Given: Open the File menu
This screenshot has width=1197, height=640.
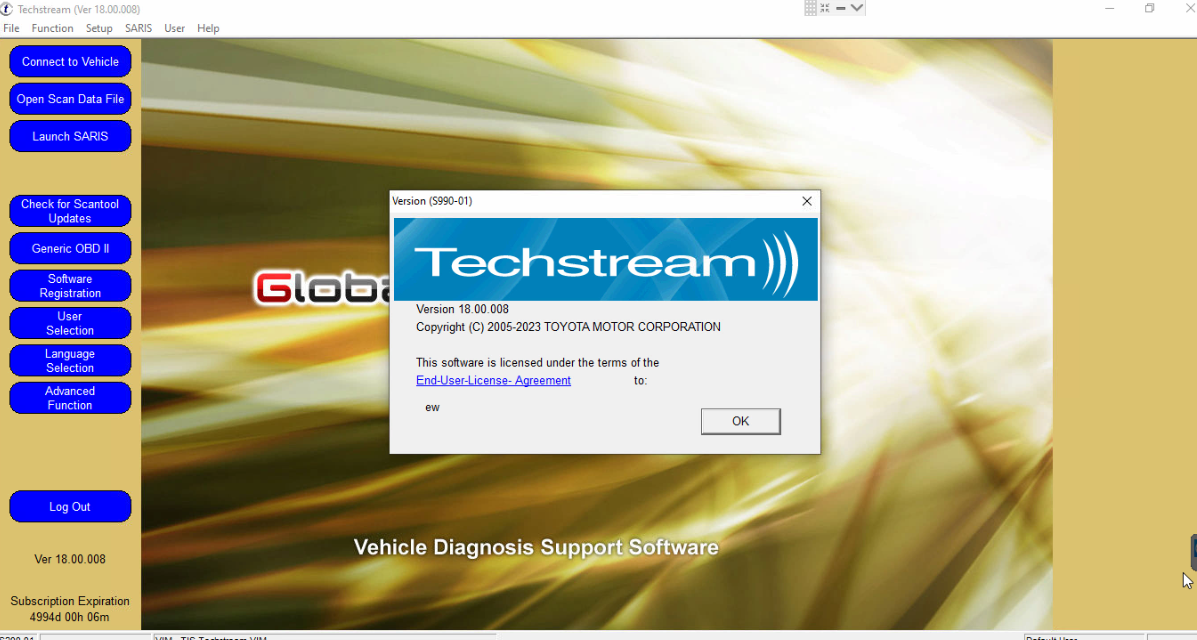Looking at the screenshot, I should (11, 28).
